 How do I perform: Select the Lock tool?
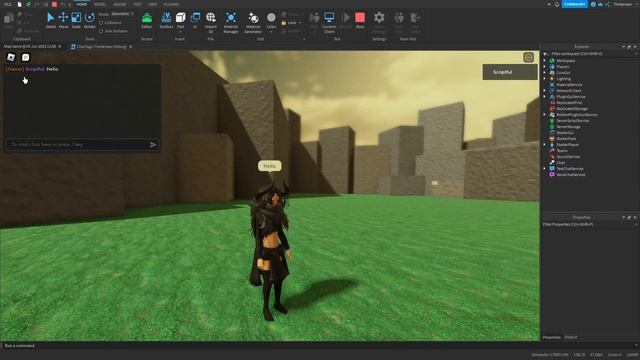(289, 23)
